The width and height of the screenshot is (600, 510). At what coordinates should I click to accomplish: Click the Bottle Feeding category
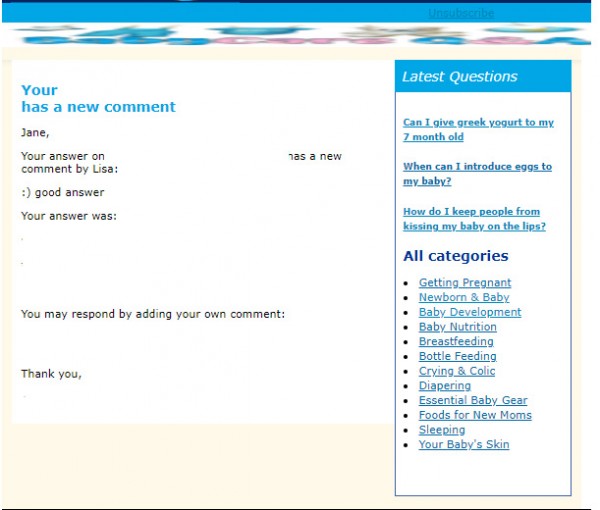457,356
